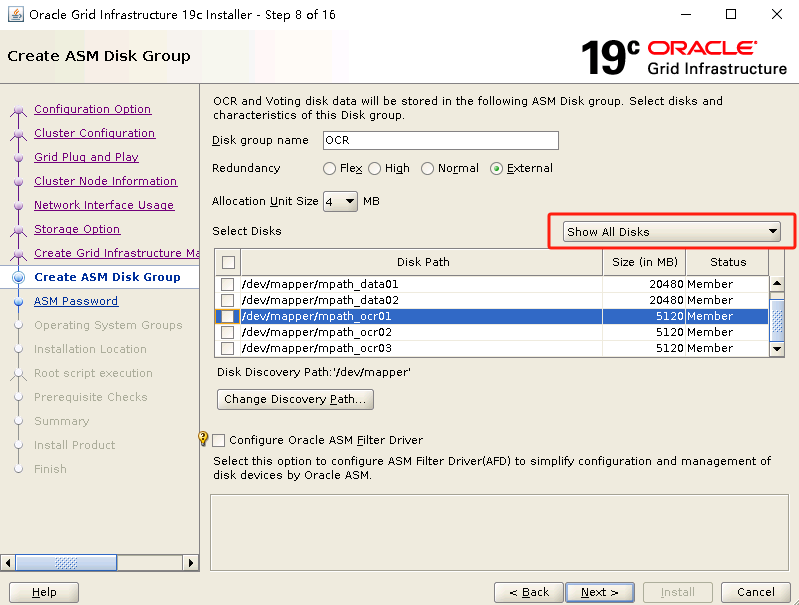Enable Configure Oracle ASM Filter Driver

(x=219, y=440)
